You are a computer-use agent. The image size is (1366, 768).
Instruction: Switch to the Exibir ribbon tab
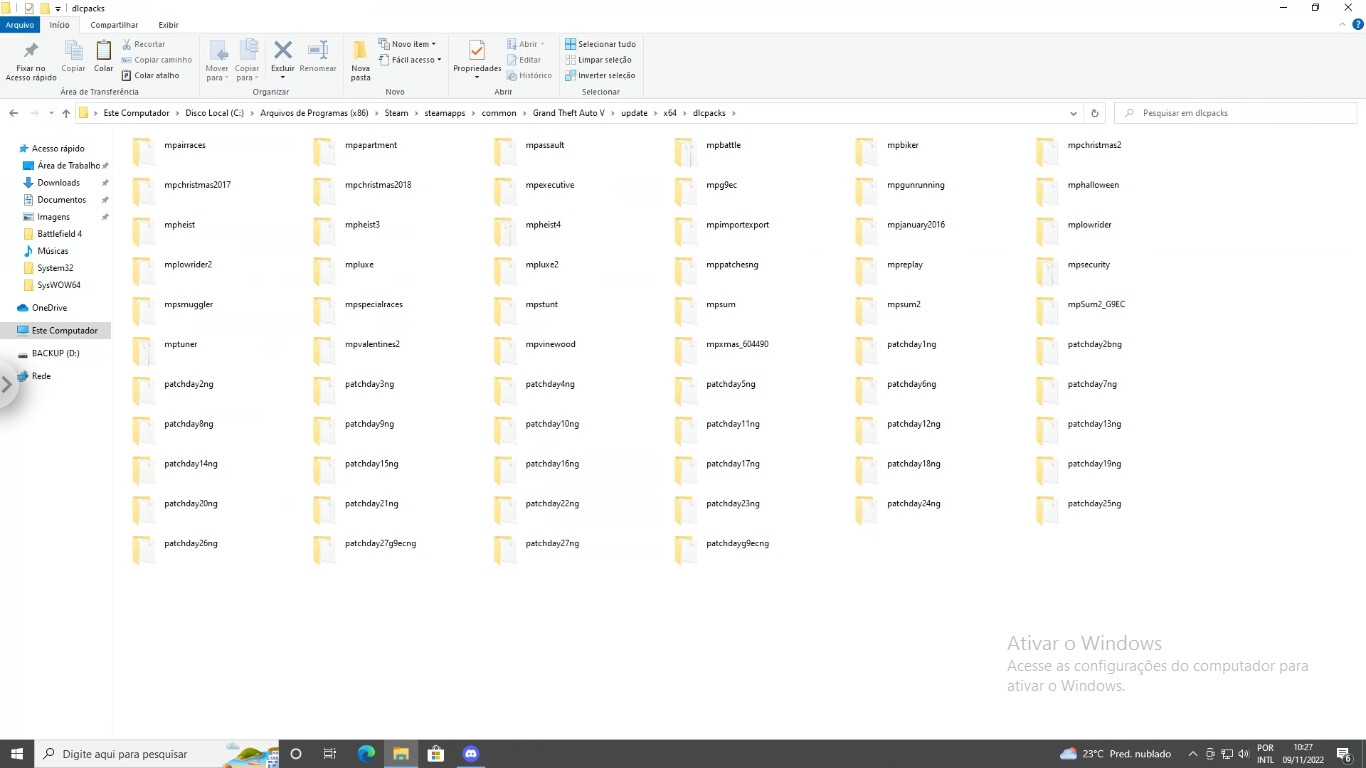[x=168, y=25]
